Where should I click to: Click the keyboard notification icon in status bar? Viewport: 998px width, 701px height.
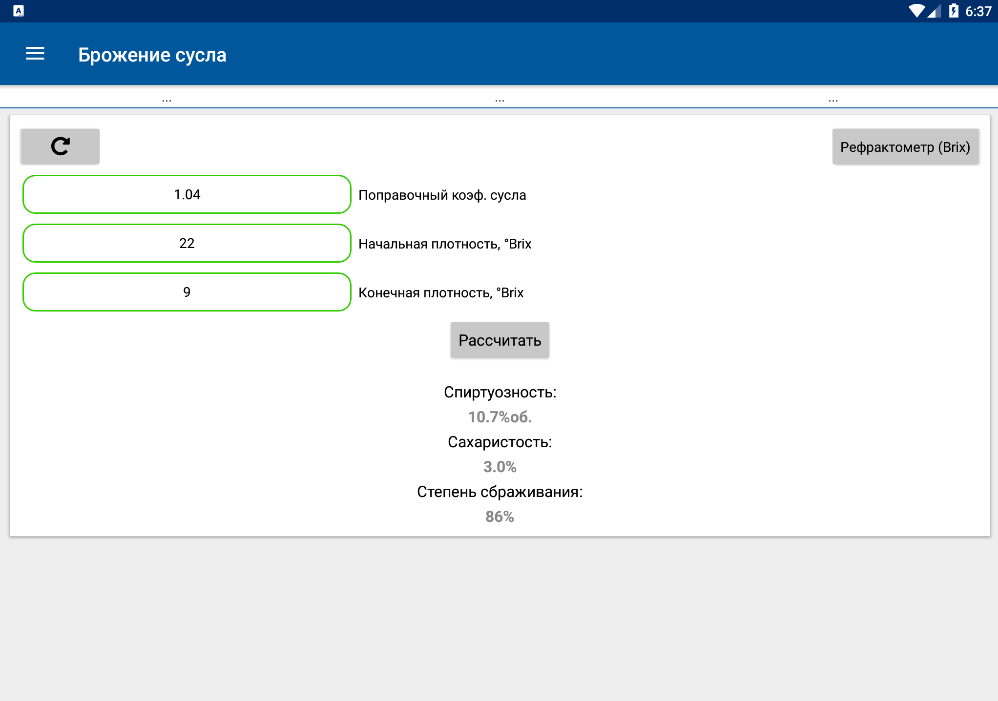tap(18, 11)
